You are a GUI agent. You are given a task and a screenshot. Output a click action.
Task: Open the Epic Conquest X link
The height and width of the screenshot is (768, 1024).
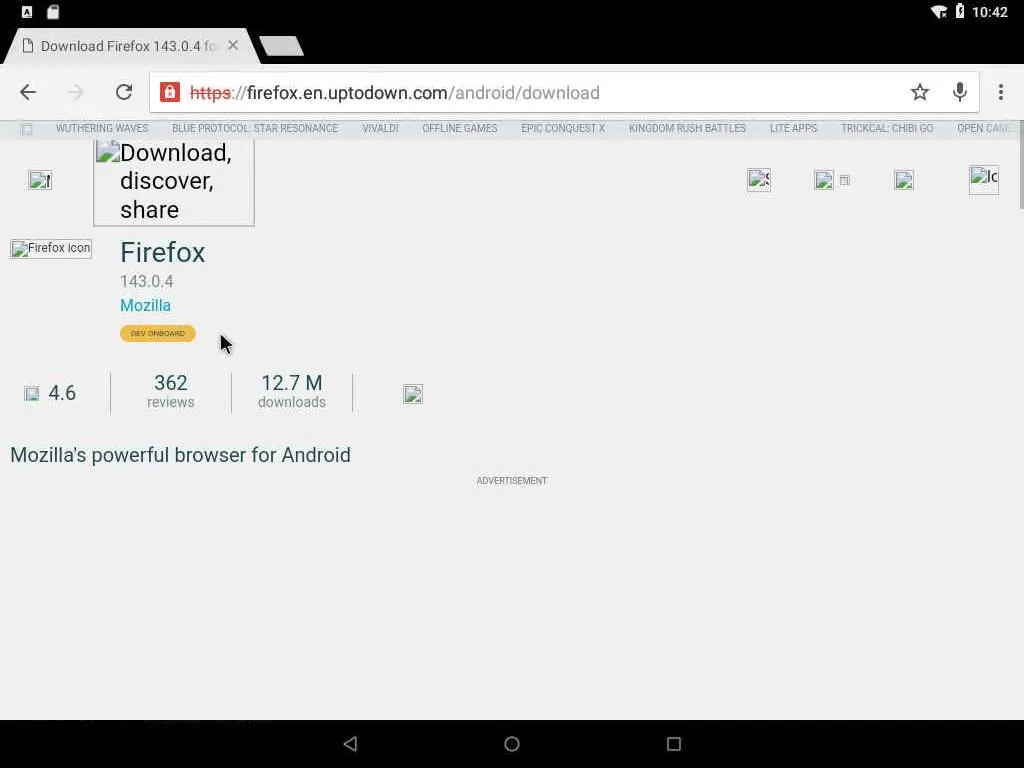pyautogui.click(x=563, y=129)
